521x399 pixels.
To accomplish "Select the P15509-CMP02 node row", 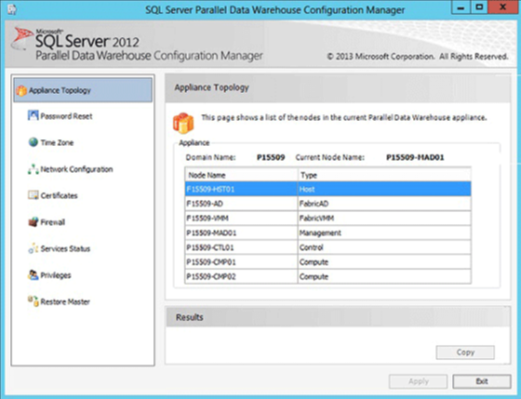I will click(328, 276).
